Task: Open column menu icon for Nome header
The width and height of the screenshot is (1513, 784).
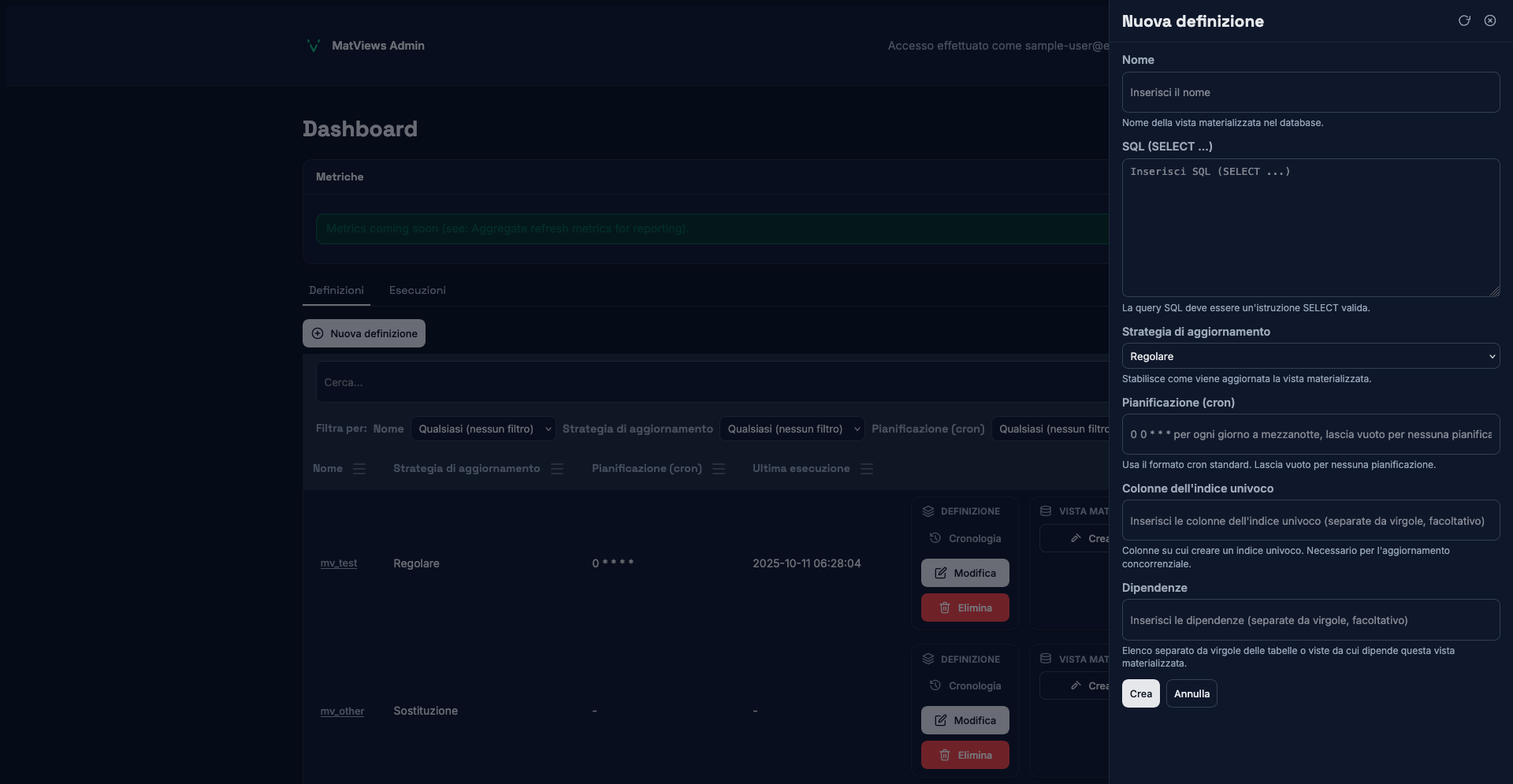Action: click(359, 469)
